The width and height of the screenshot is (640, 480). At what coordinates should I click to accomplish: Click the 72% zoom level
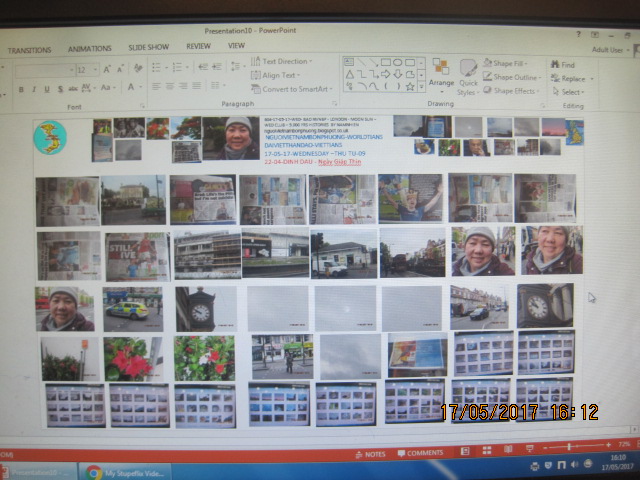[624, 444]
